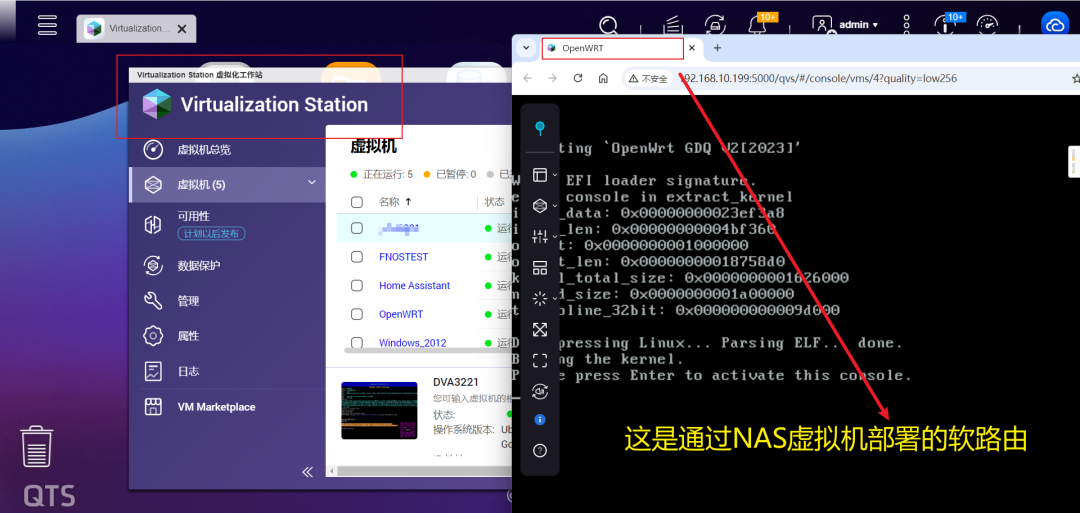Open the Windows_2012 VM link
The image size is (1080, 513).
[x=413, y=342]
